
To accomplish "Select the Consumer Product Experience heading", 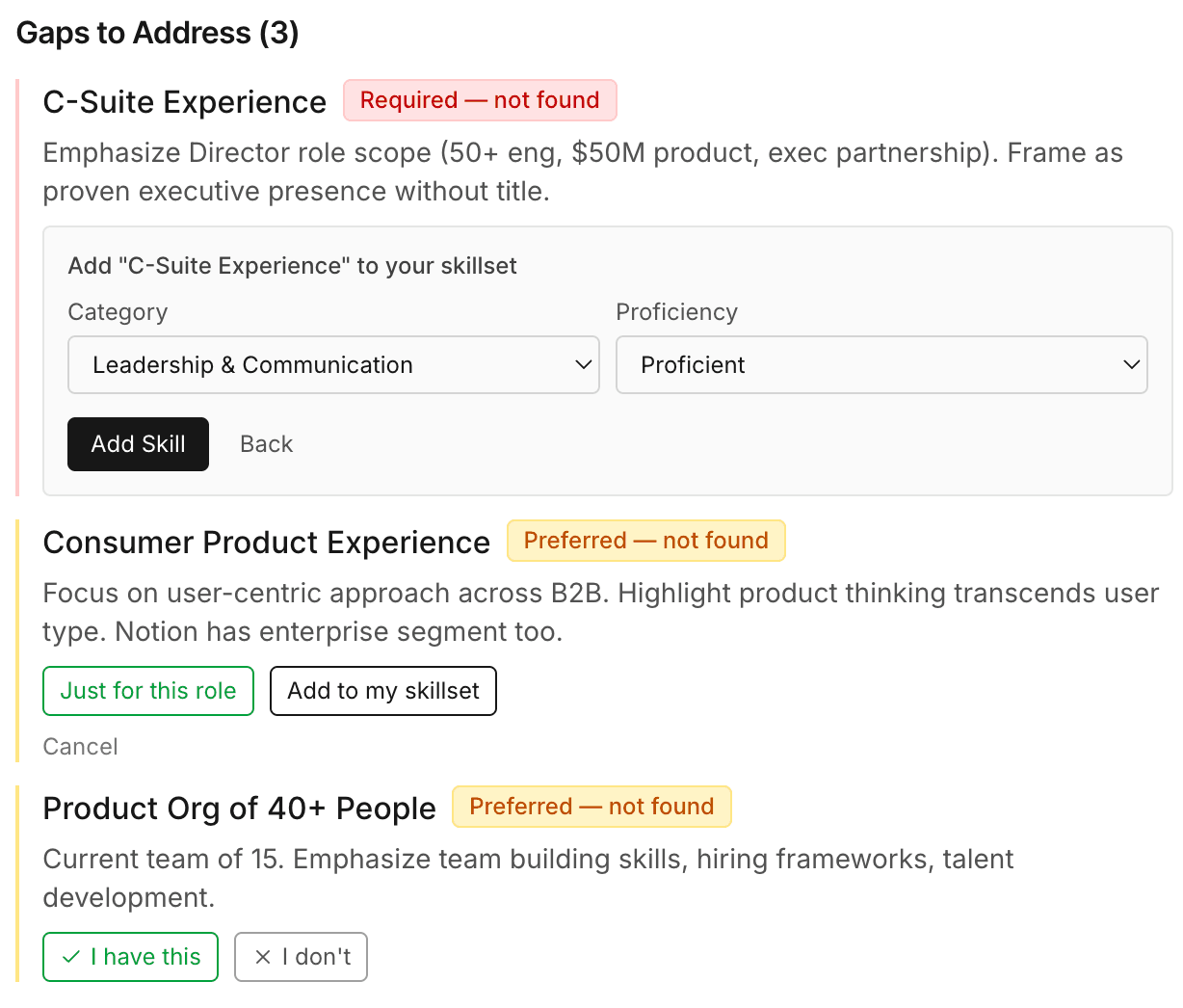I will (x=267, y=542).
